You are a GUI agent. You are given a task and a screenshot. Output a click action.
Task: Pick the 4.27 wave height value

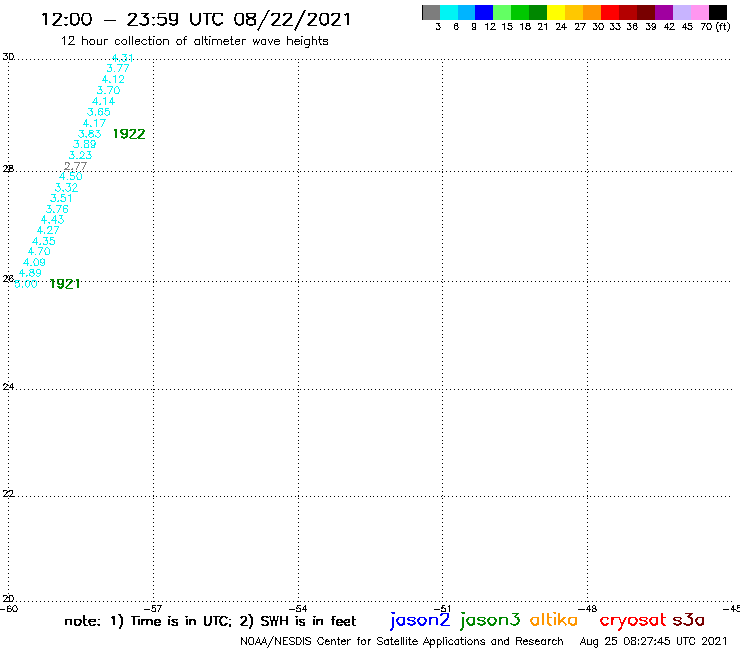coord(48,230)
